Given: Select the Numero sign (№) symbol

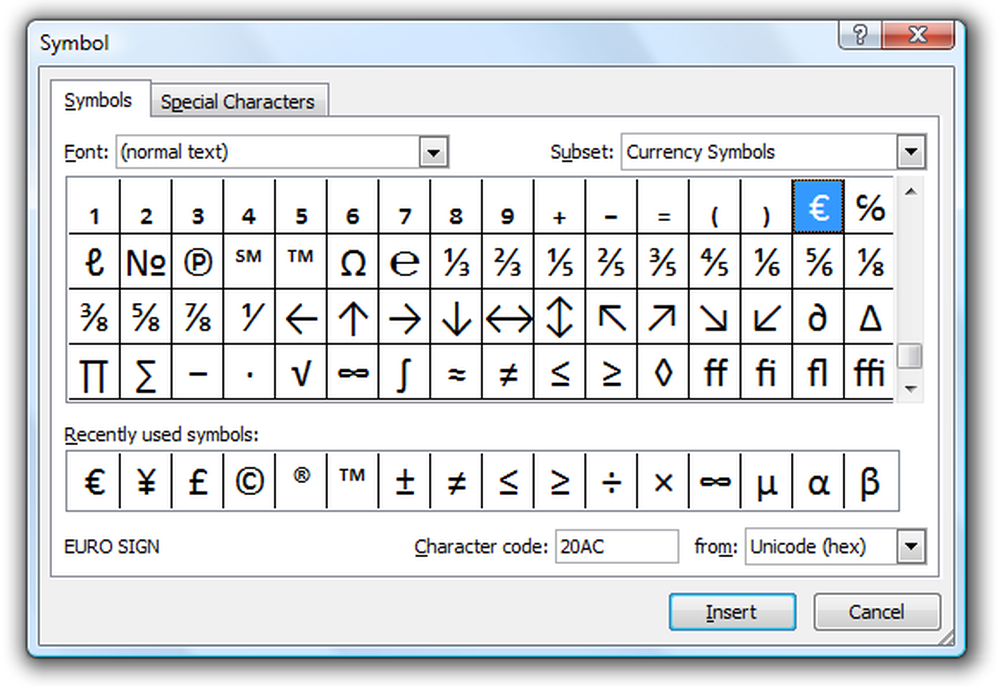Looking at the screenshot, I should (x=146, y=261).
